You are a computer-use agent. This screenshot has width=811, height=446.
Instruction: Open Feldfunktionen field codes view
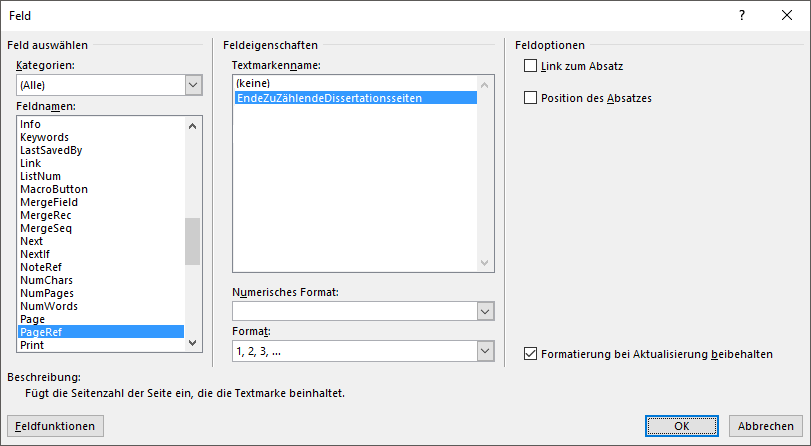55,426
